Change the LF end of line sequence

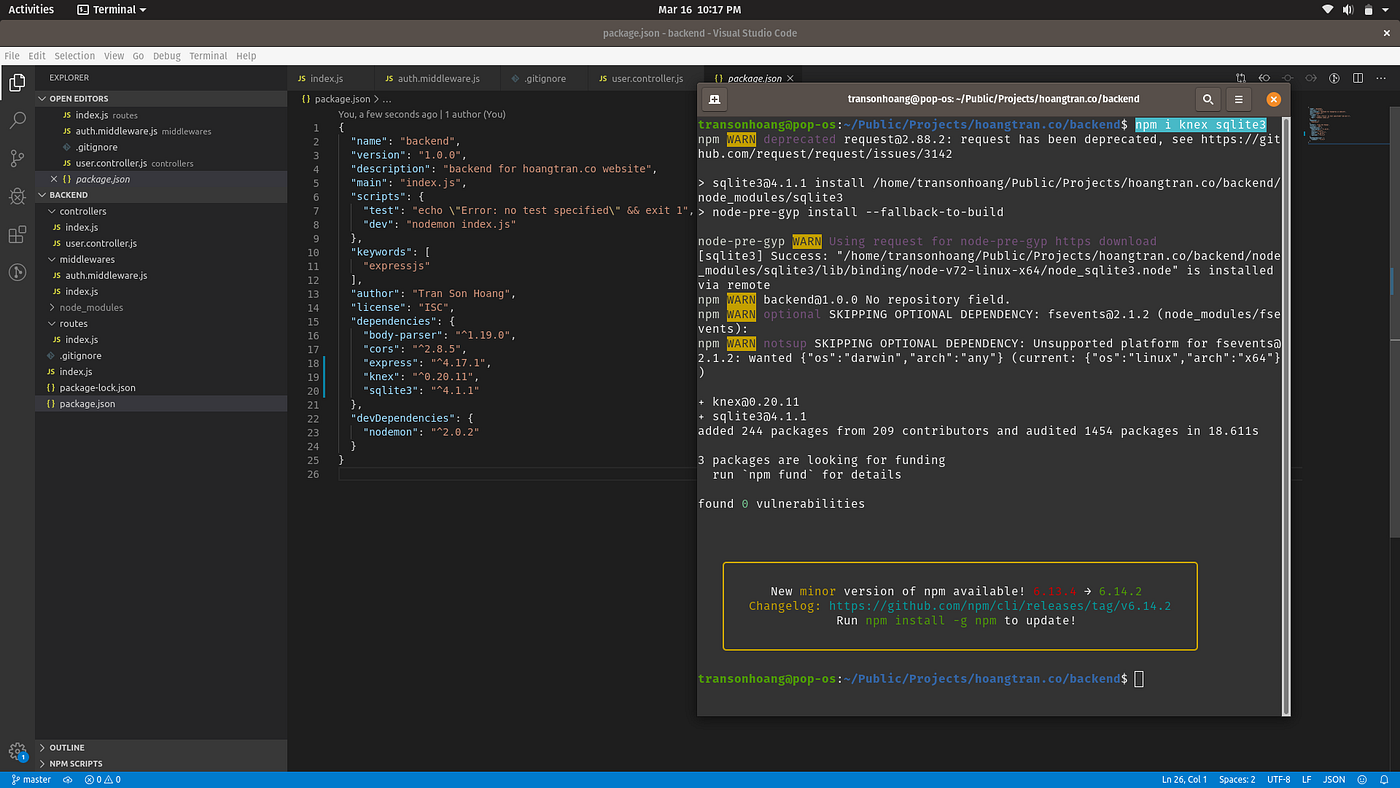(1306, 779)
